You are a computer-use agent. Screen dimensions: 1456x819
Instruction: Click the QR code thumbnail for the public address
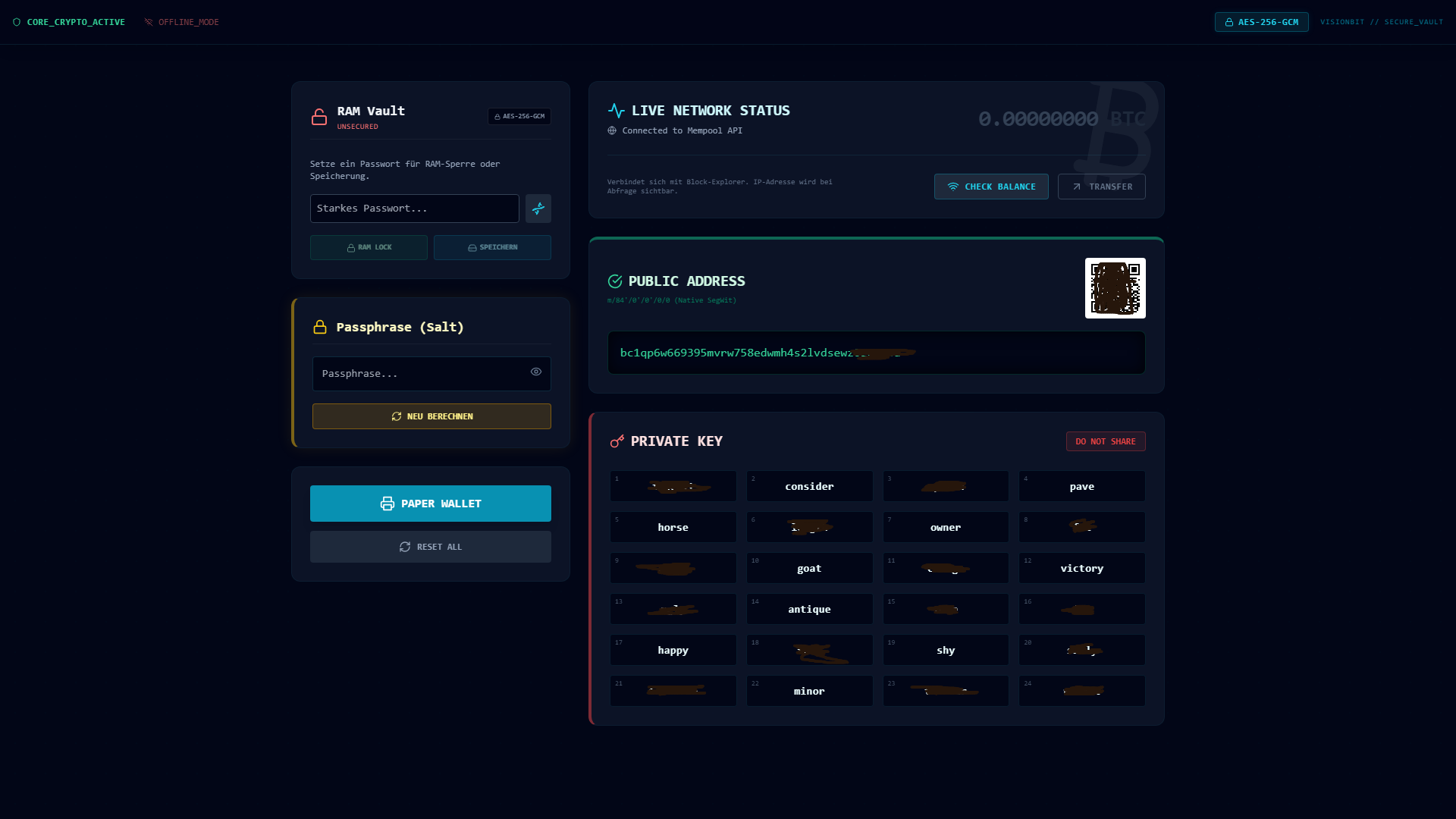pos(1115,288)
